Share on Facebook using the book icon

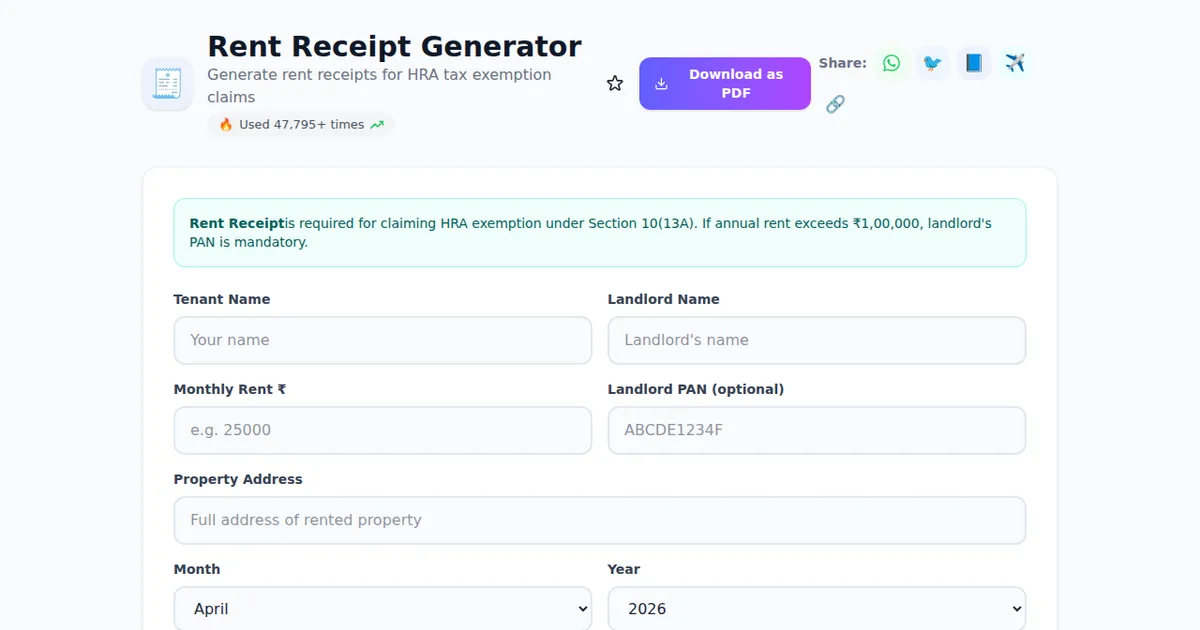(x=973, y=62)
